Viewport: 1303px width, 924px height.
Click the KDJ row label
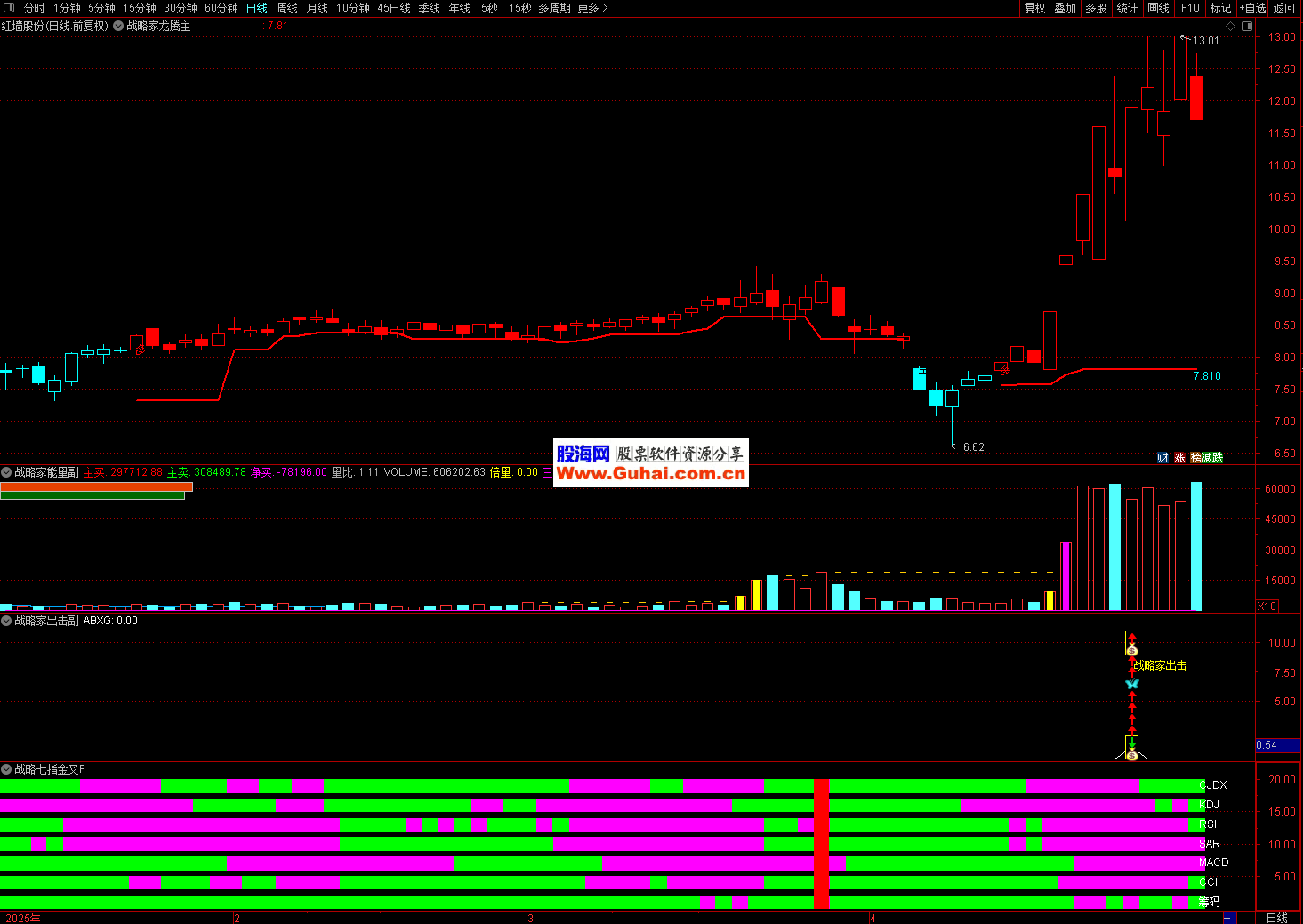click(x=1210, y=805)
